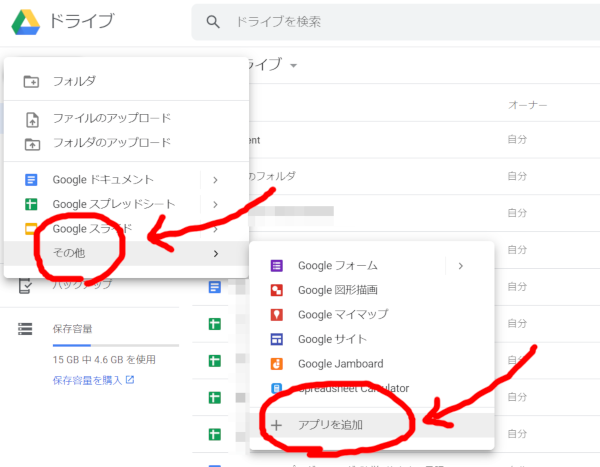The height and width of the screenshot is (467, 600).
Task: Click the storage usage progress bar
Action: 116,345
